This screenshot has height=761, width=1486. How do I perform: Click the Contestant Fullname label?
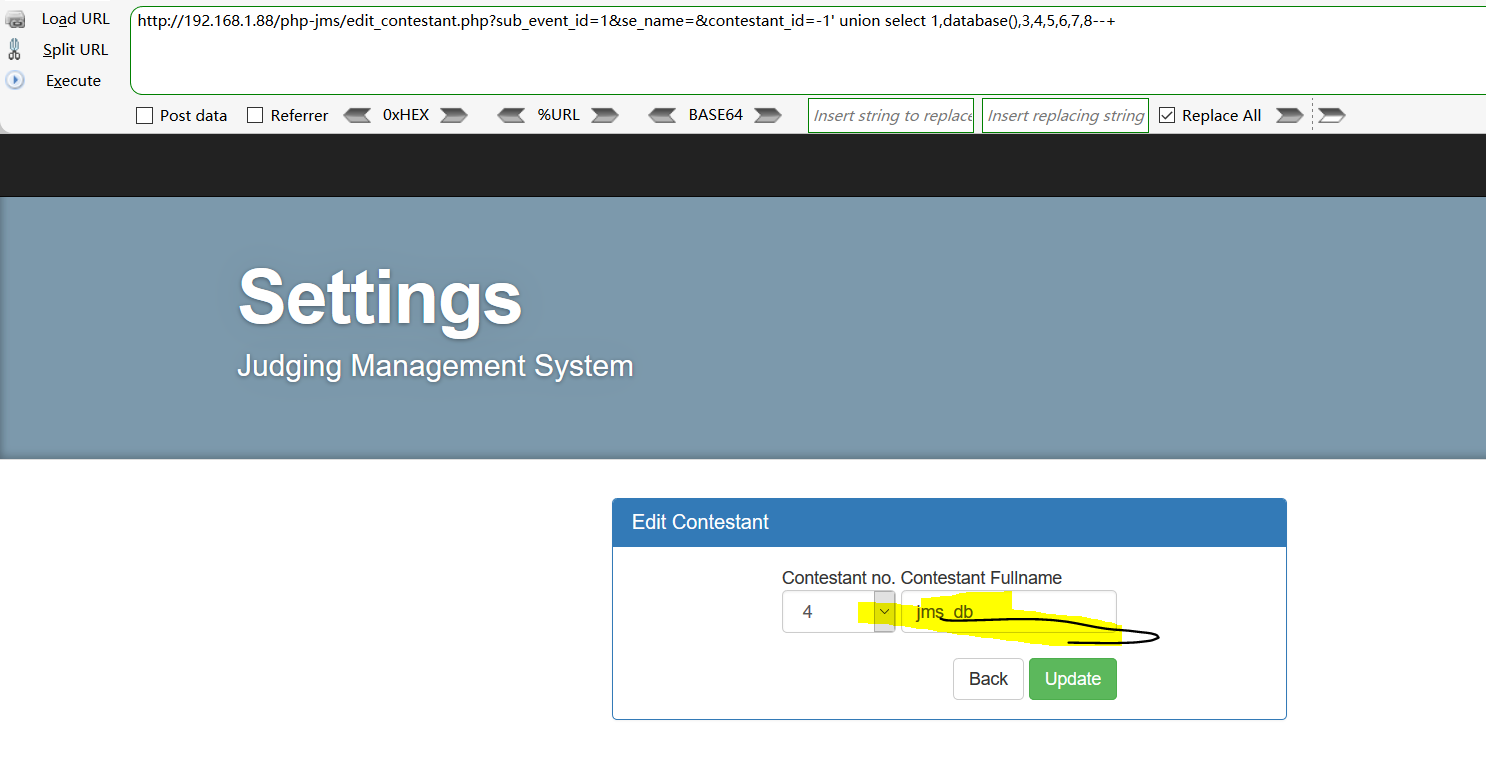(981, 578)
